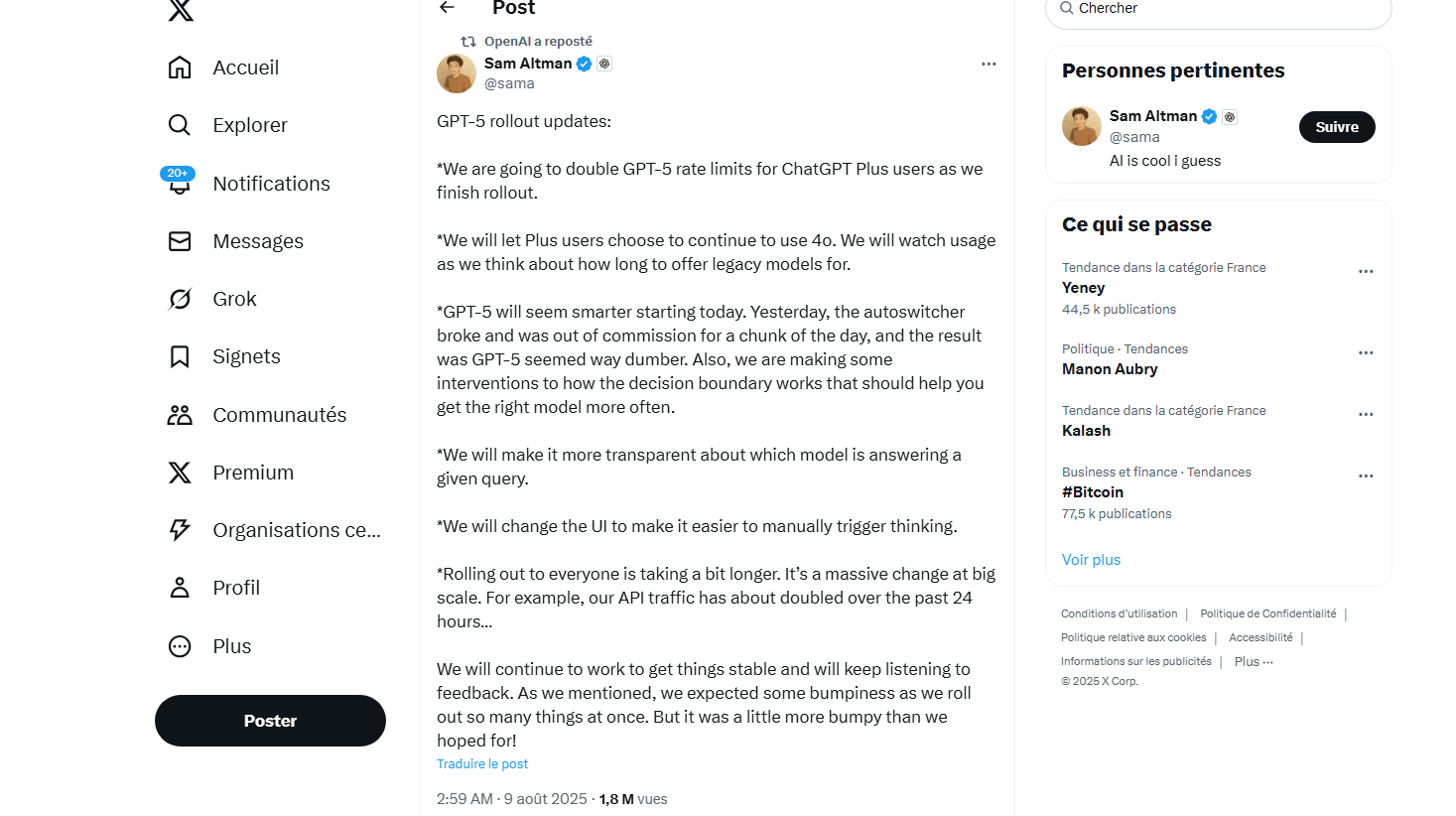Select the Explorer magnifying glass icon

[x=179, y=124]
